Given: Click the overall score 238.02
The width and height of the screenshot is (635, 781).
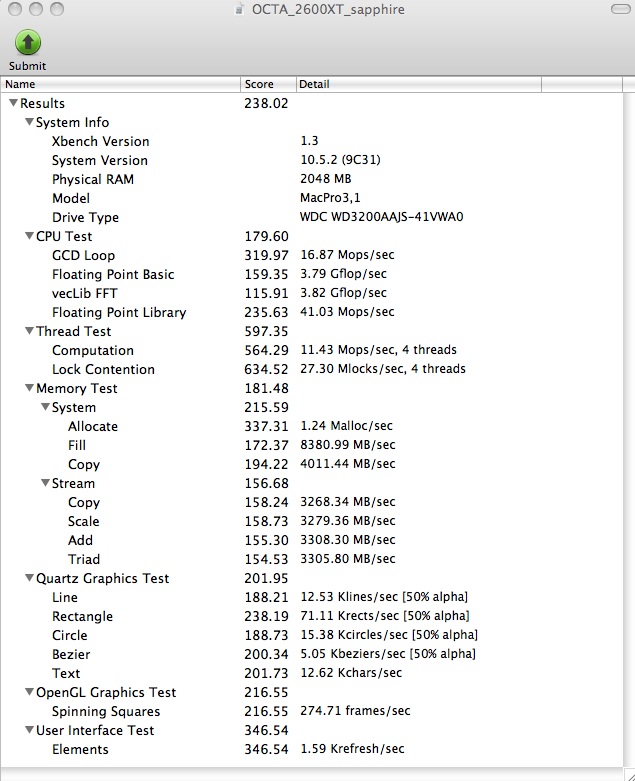Looking at the screenshot, I should (x=266, y=103).
